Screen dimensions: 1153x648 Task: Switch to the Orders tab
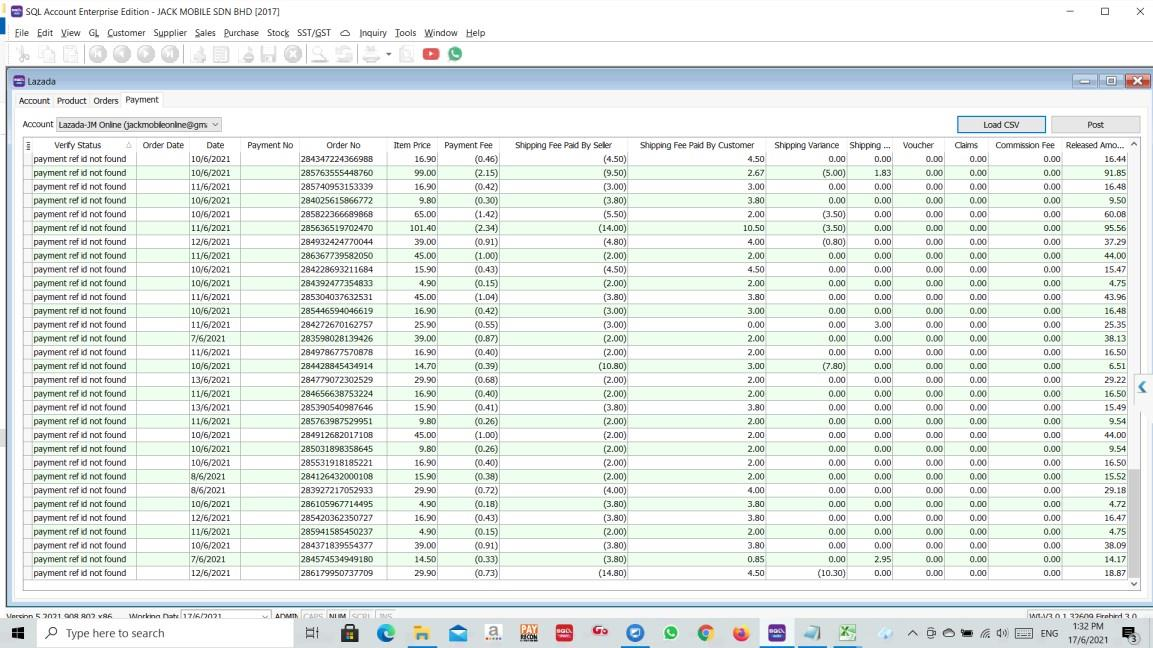106,101
